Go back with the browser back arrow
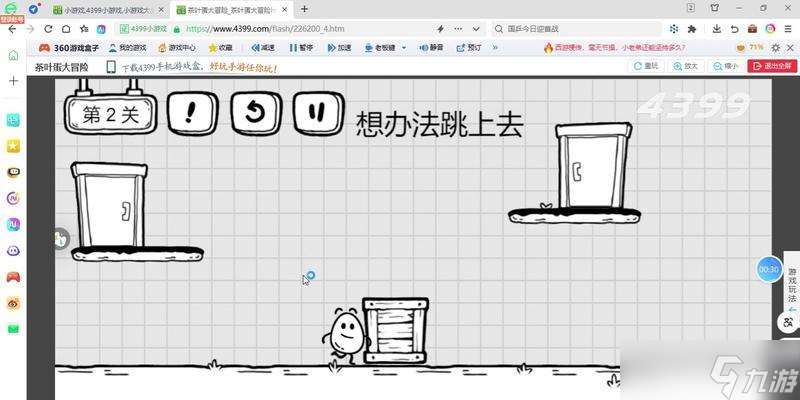Viewport: 800px width, 400px height. [12, 29]
